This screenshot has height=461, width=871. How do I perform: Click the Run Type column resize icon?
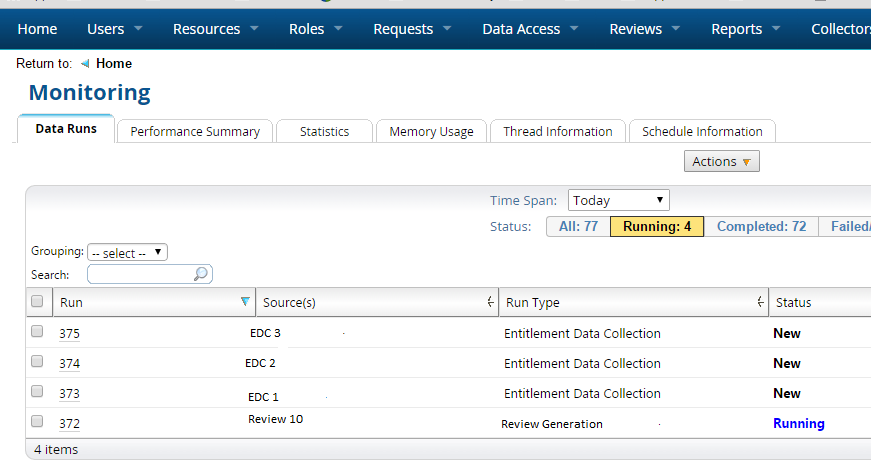(760, 302)
